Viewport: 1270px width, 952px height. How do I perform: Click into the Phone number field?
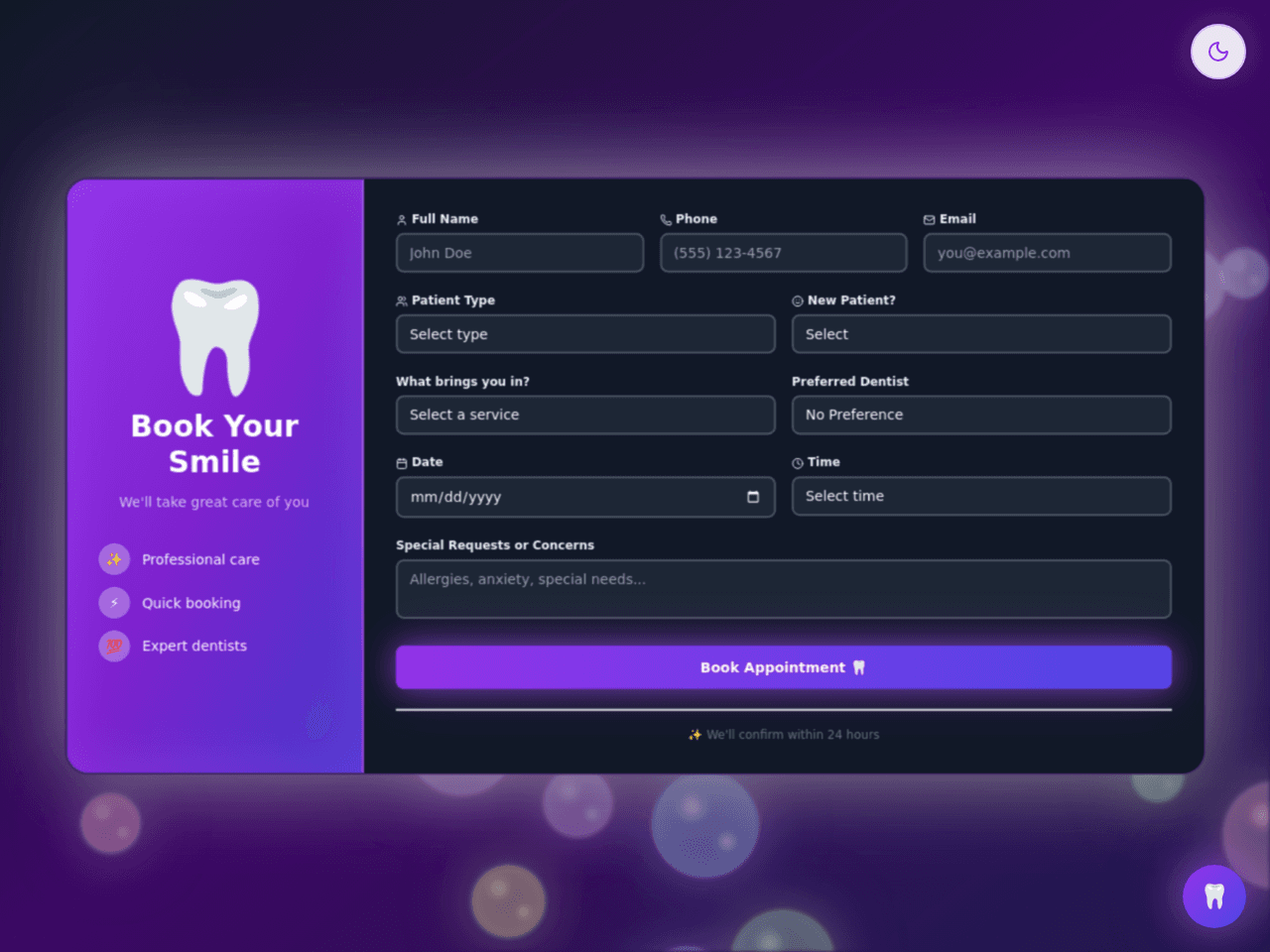[x=784, y=253]
